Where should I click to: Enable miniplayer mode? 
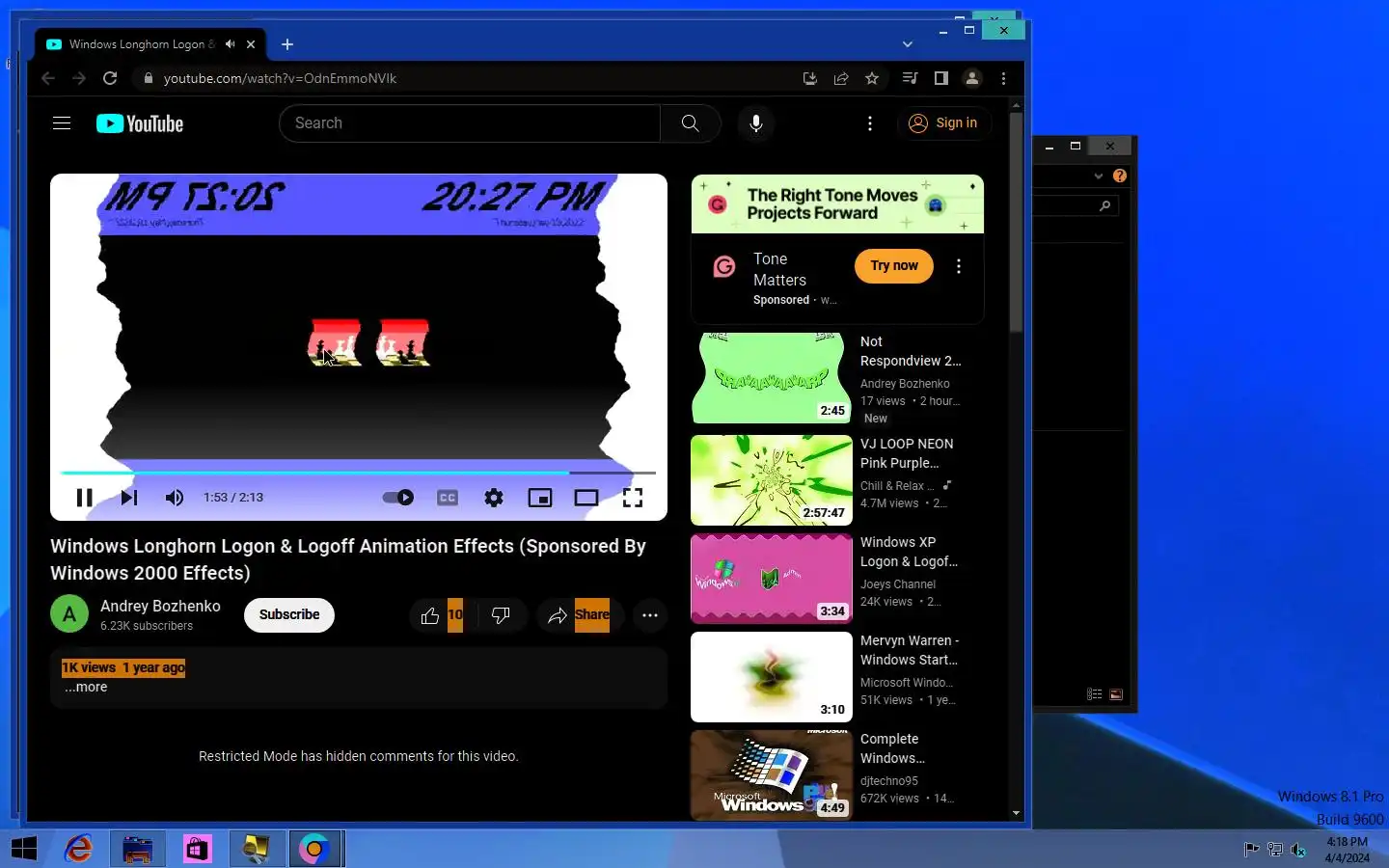coord(540,498)
